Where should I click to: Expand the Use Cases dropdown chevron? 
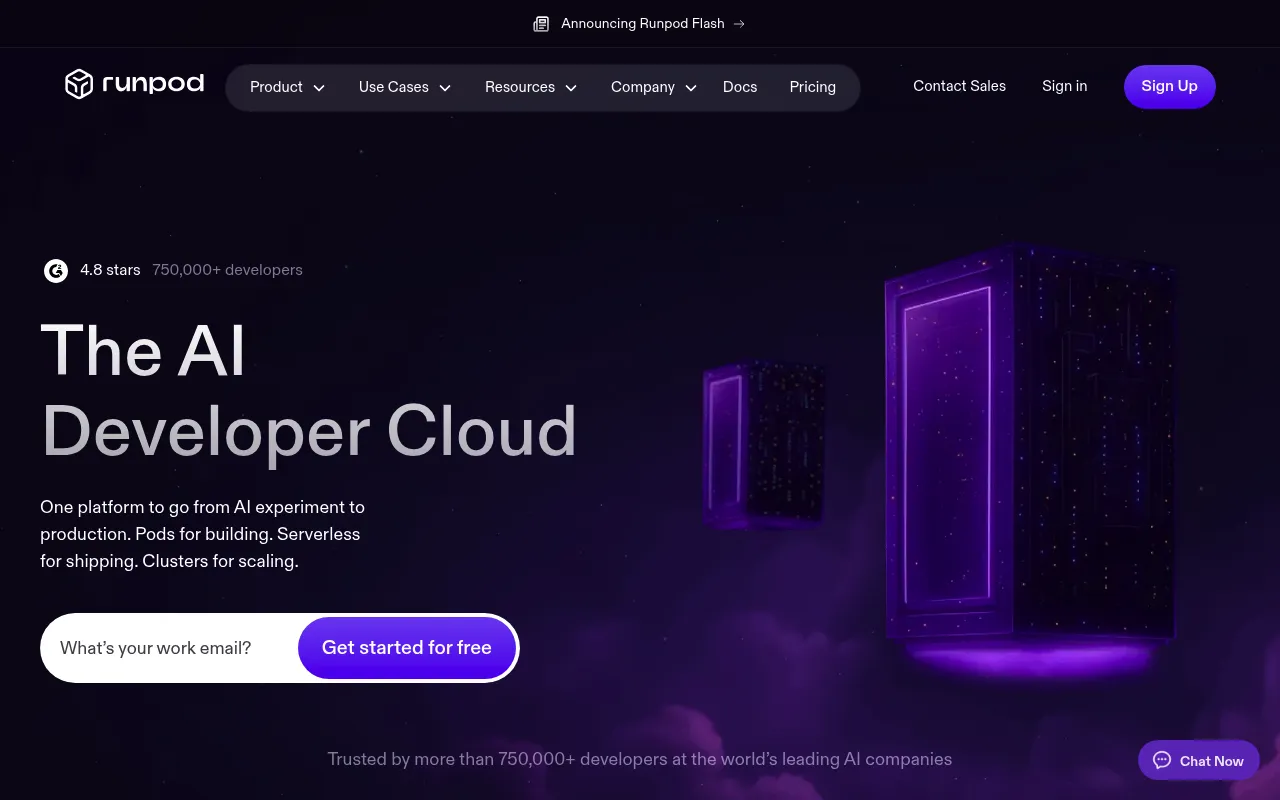pyautogui.click(x=445, y=88)
